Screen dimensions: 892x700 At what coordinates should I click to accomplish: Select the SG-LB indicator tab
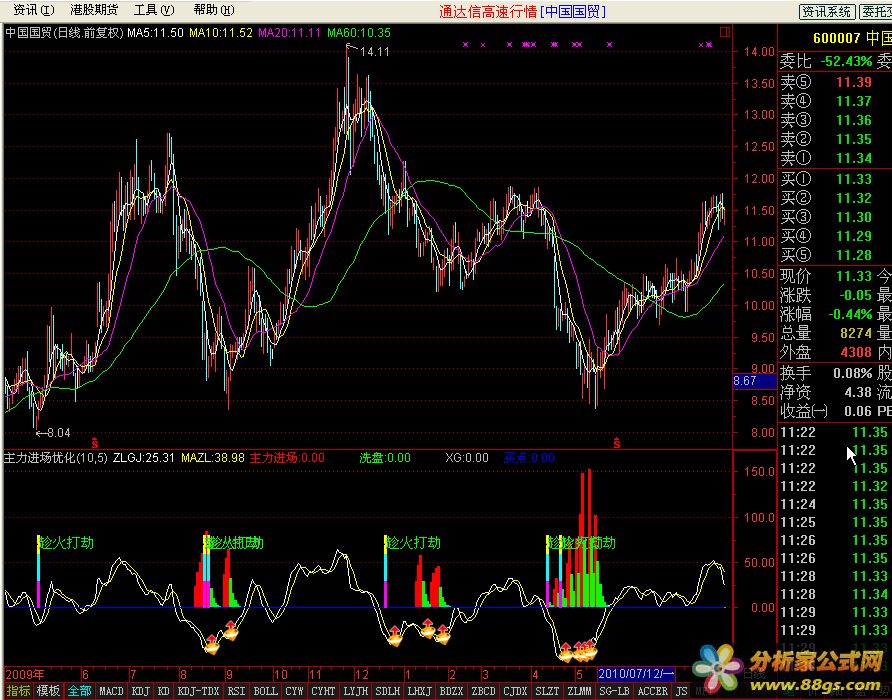[x=614, y=691]
